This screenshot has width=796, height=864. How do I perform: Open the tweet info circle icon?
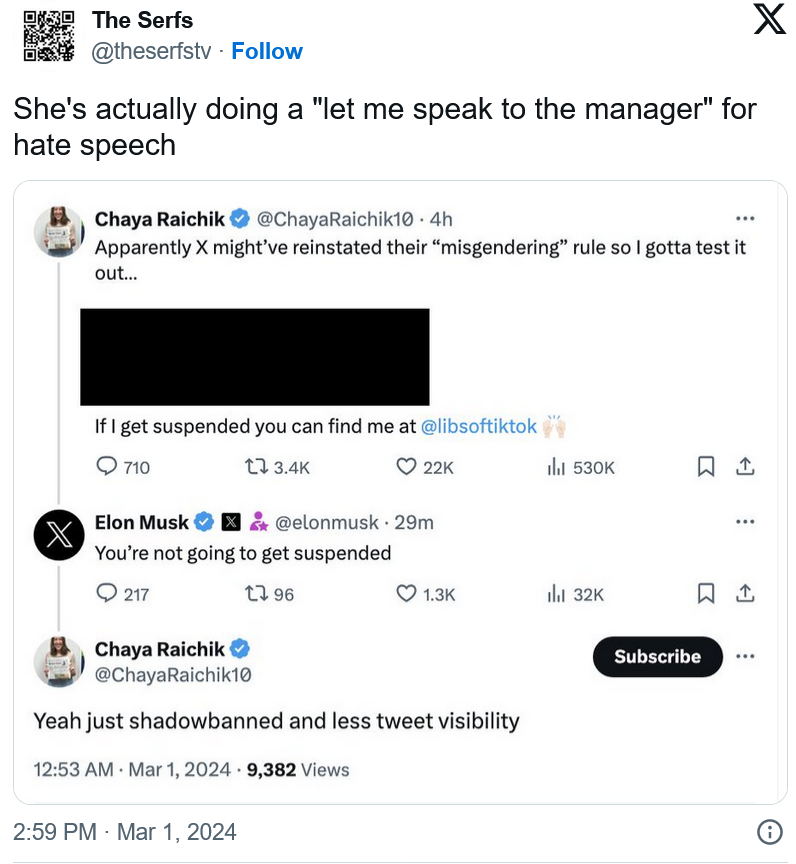click(769, 831)
